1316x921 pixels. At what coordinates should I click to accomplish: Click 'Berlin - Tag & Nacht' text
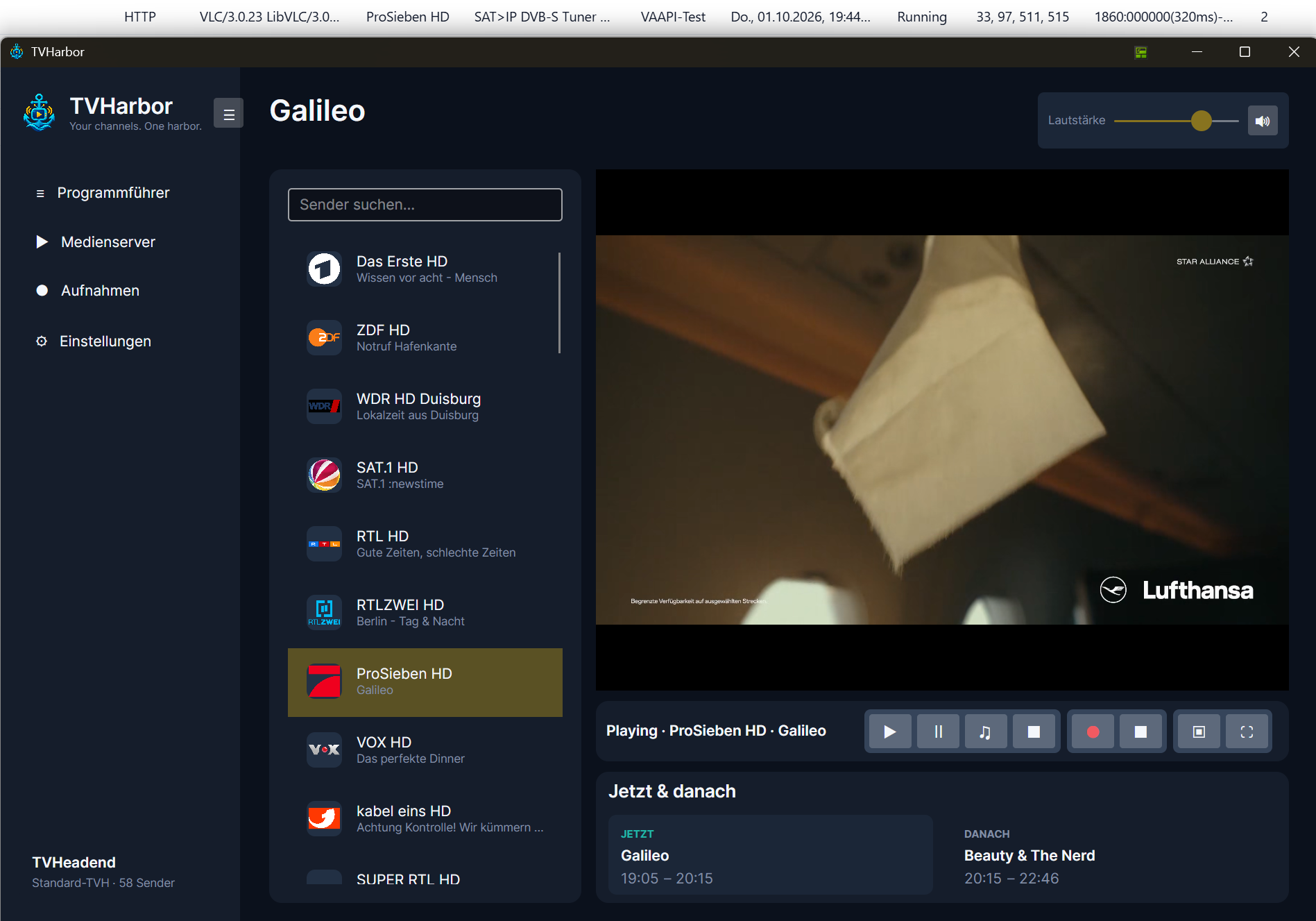(411, 621)
